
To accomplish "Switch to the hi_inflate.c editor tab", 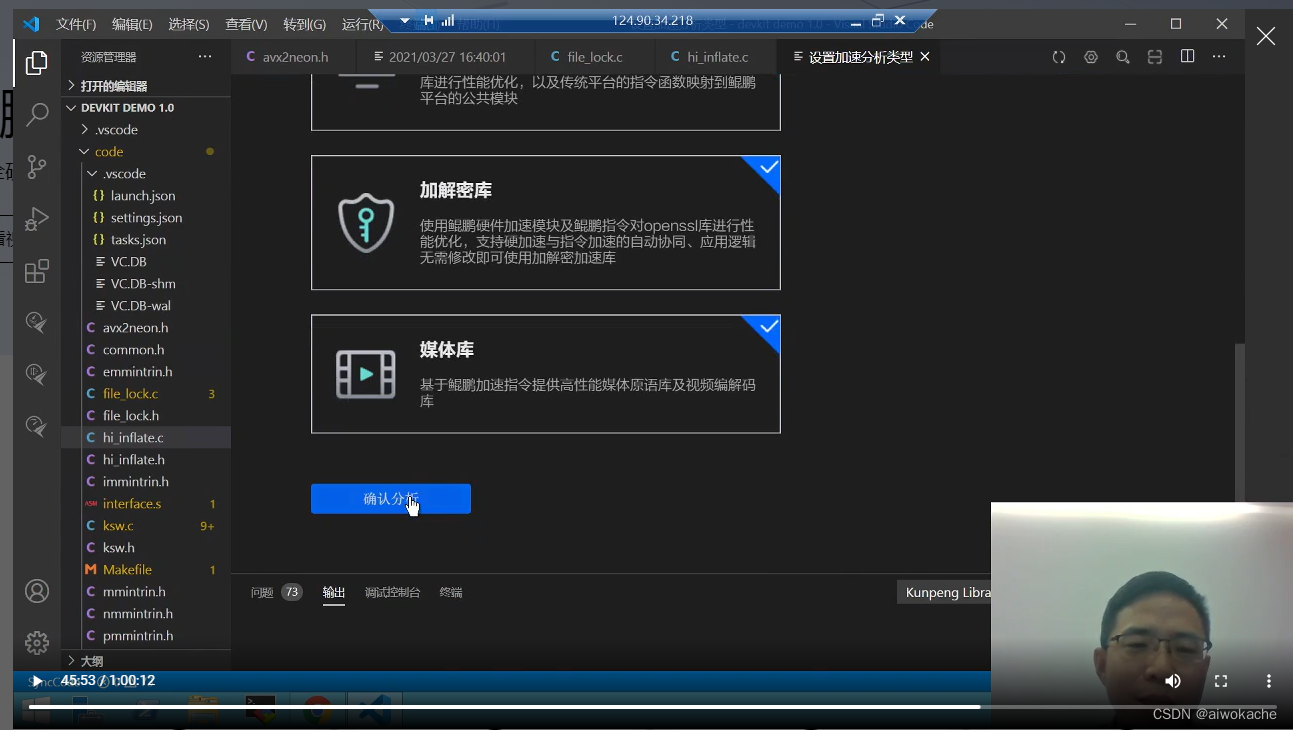I will click(x=716, y=57).
